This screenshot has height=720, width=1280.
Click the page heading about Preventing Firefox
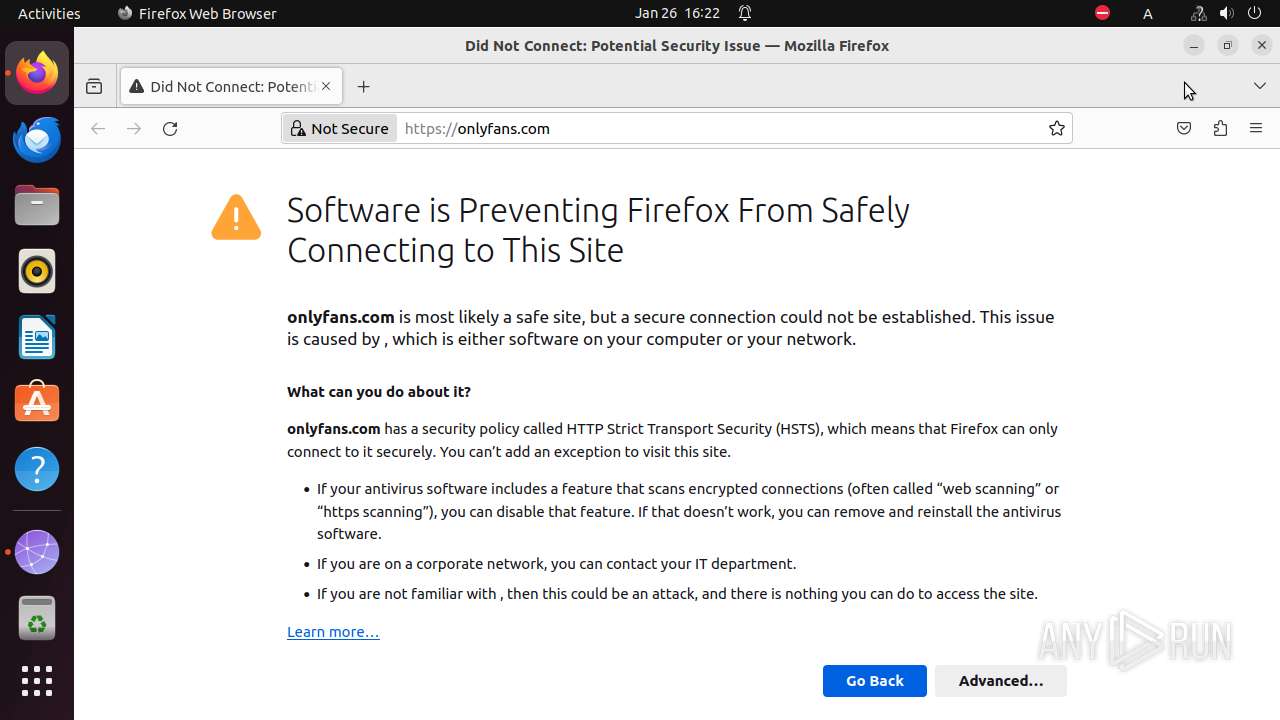(x=598, y=230)
